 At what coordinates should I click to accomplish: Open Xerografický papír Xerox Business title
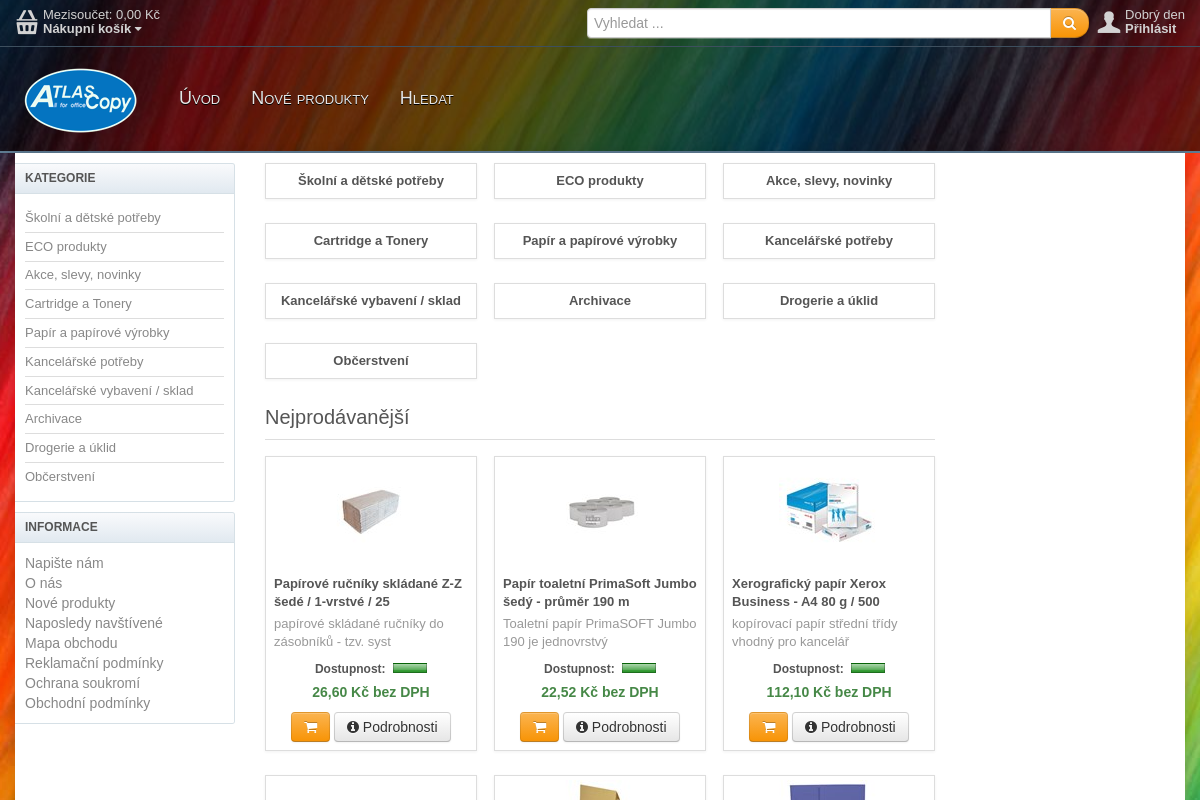click(x=809, y=592)
